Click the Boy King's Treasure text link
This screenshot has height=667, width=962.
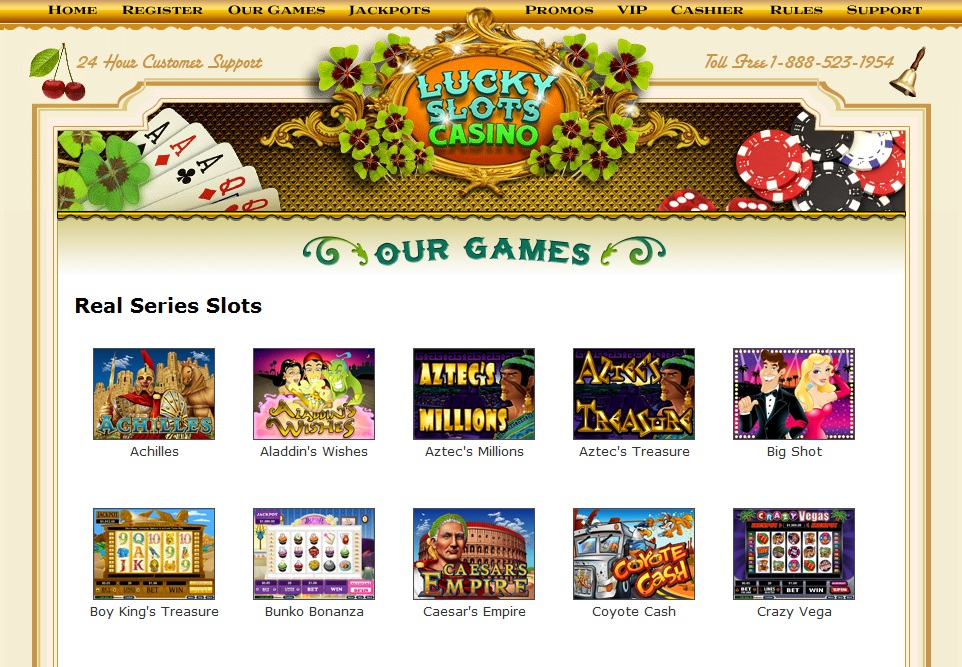[154, 612]
